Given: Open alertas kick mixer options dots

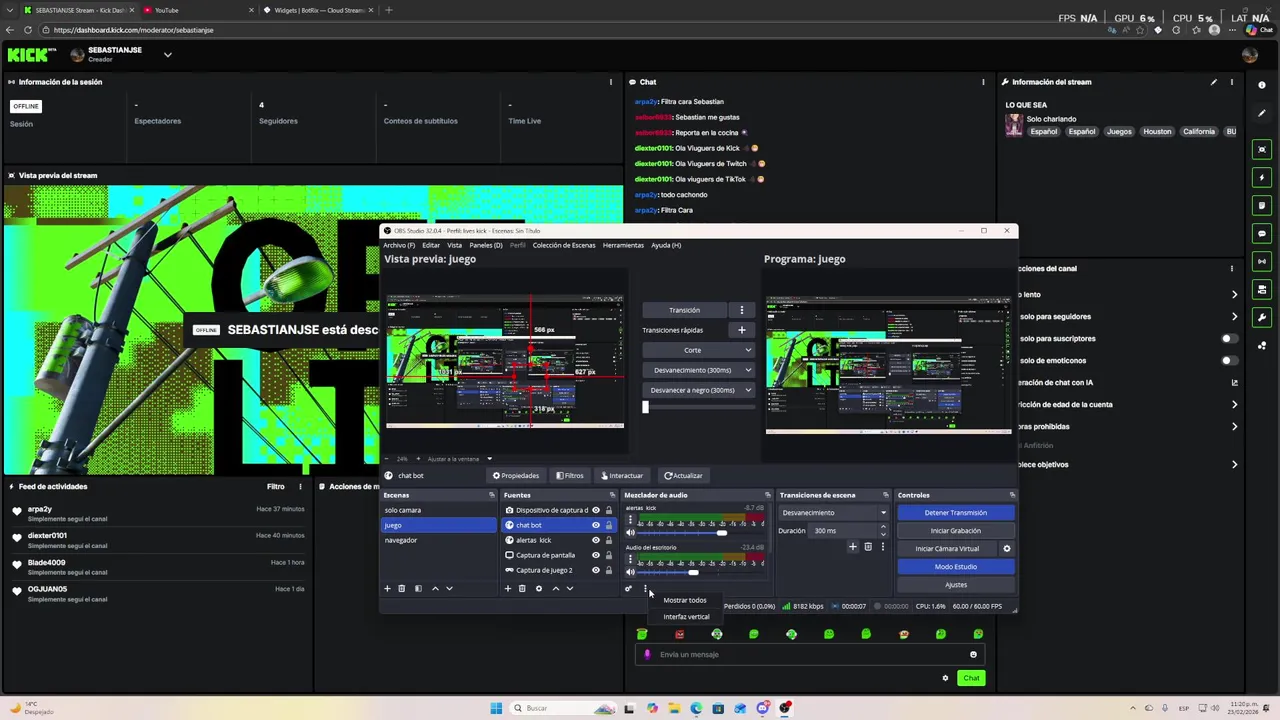Looking at the screenshot, I should pos(630,520).
